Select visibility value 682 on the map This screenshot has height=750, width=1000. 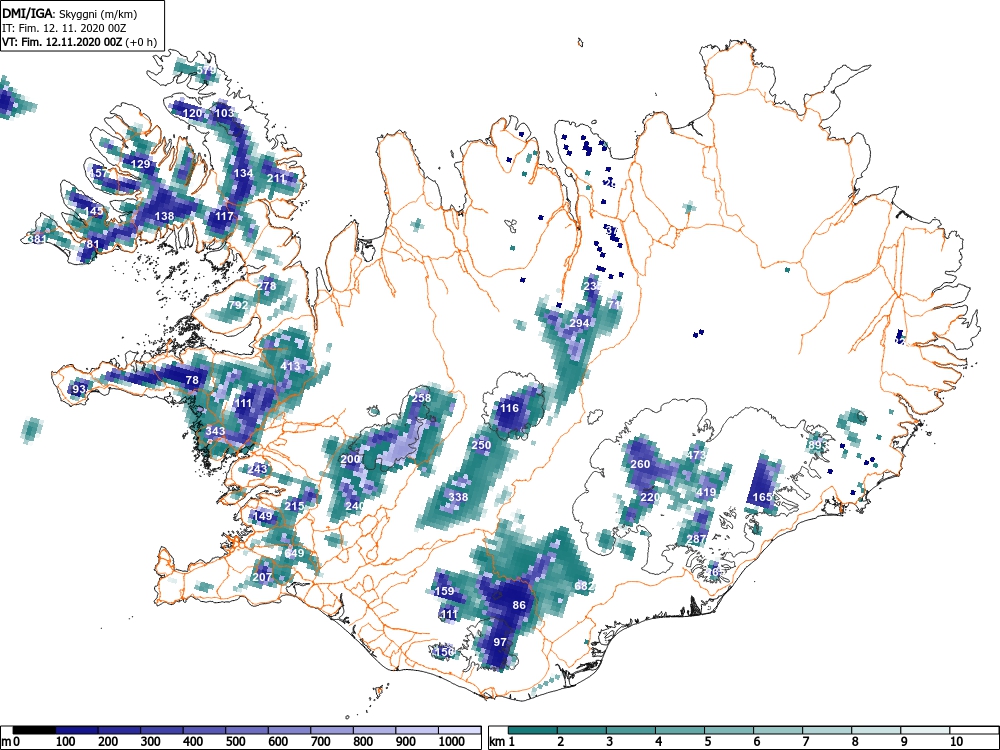click(584, 586)
